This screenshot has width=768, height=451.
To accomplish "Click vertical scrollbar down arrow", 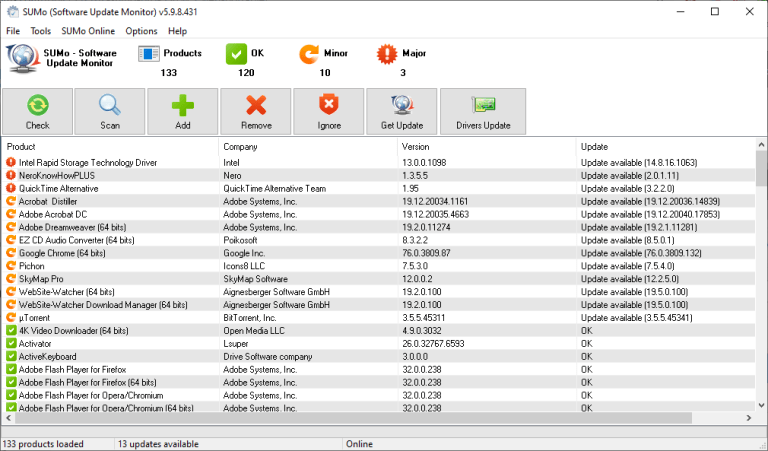I will pyautogui.click(x=761, y=405).
